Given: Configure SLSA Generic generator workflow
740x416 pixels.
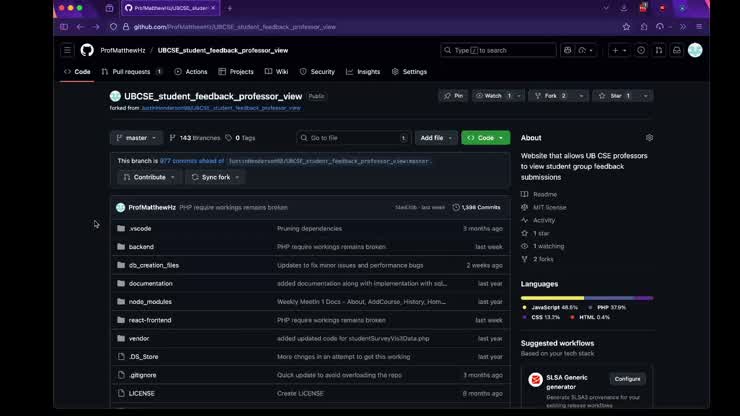Looking at the screenshot, I should (627, 379).
